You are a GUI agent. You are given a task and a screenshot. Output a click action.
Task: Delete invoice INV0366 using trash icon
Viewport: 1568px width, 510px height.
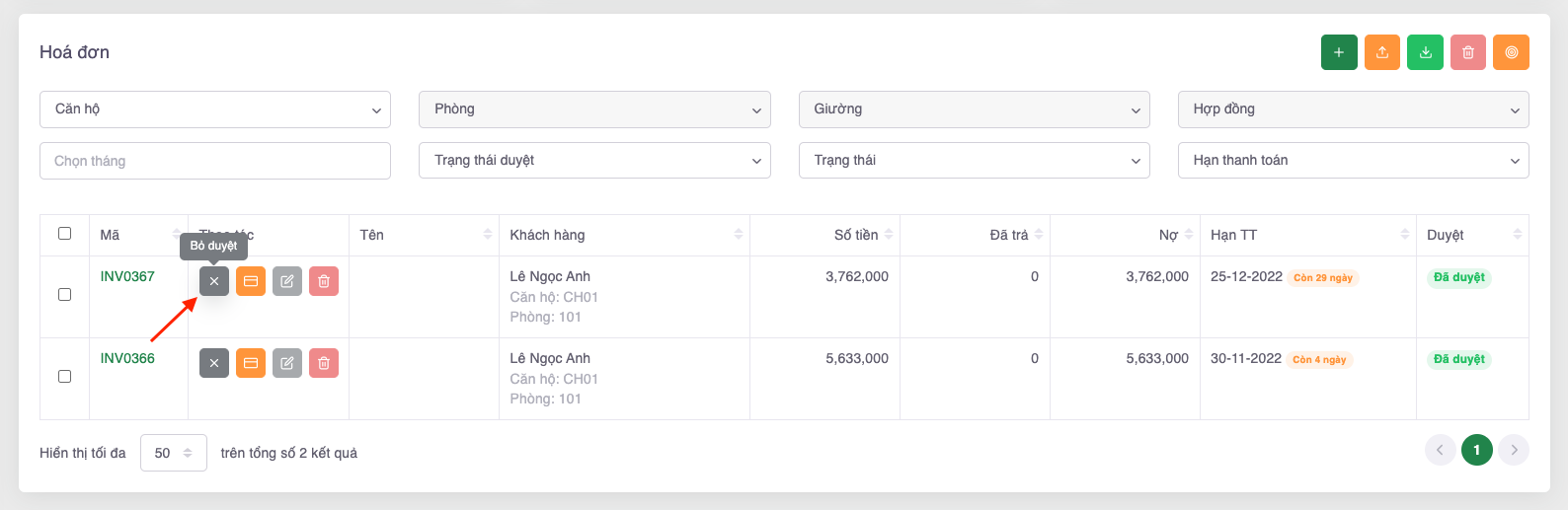pos(324,363)
